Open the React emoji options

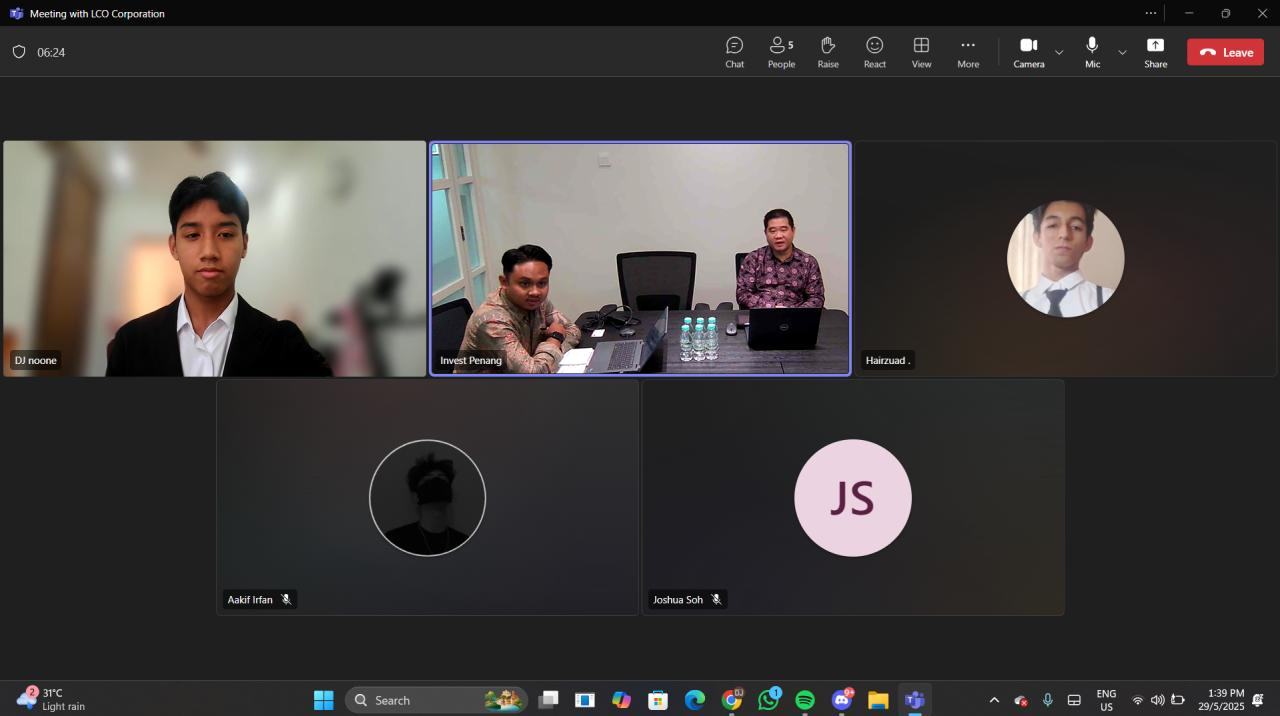click(x=874, y=52)
